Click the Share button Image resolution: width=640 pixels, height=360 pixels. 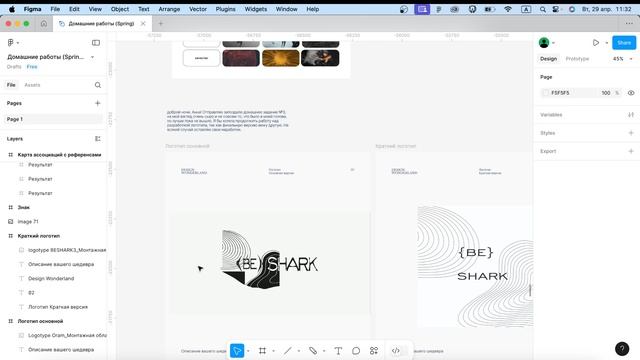tap(624, 42)
